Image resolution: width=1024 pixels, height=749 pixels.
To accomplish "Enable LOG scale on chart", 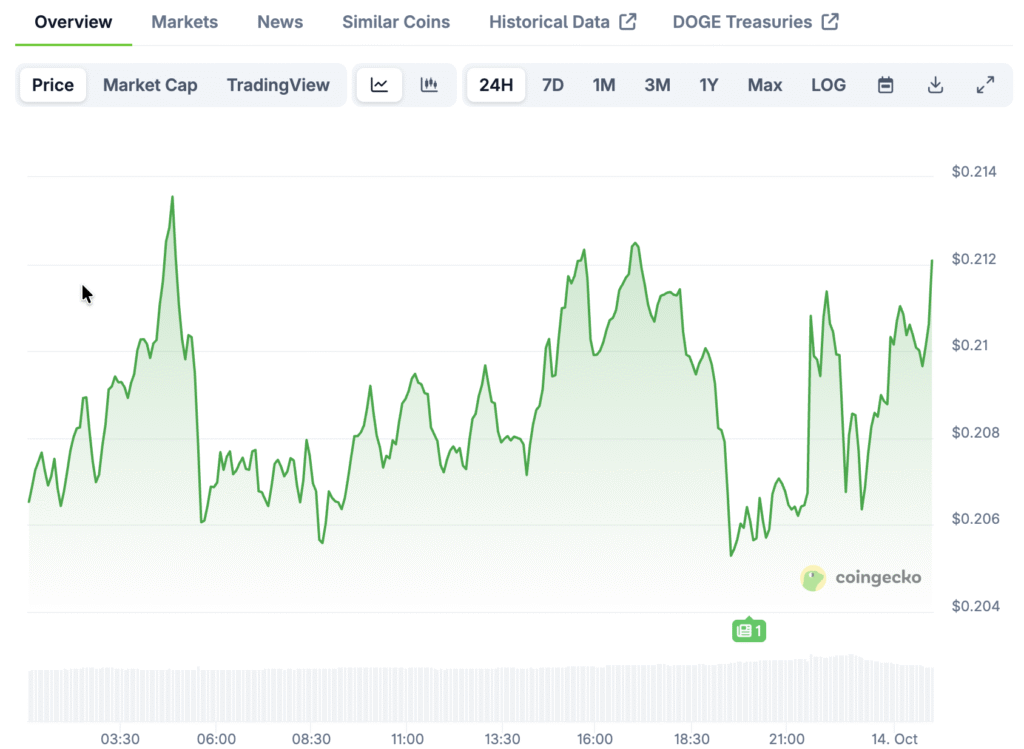I will [828, 85].
